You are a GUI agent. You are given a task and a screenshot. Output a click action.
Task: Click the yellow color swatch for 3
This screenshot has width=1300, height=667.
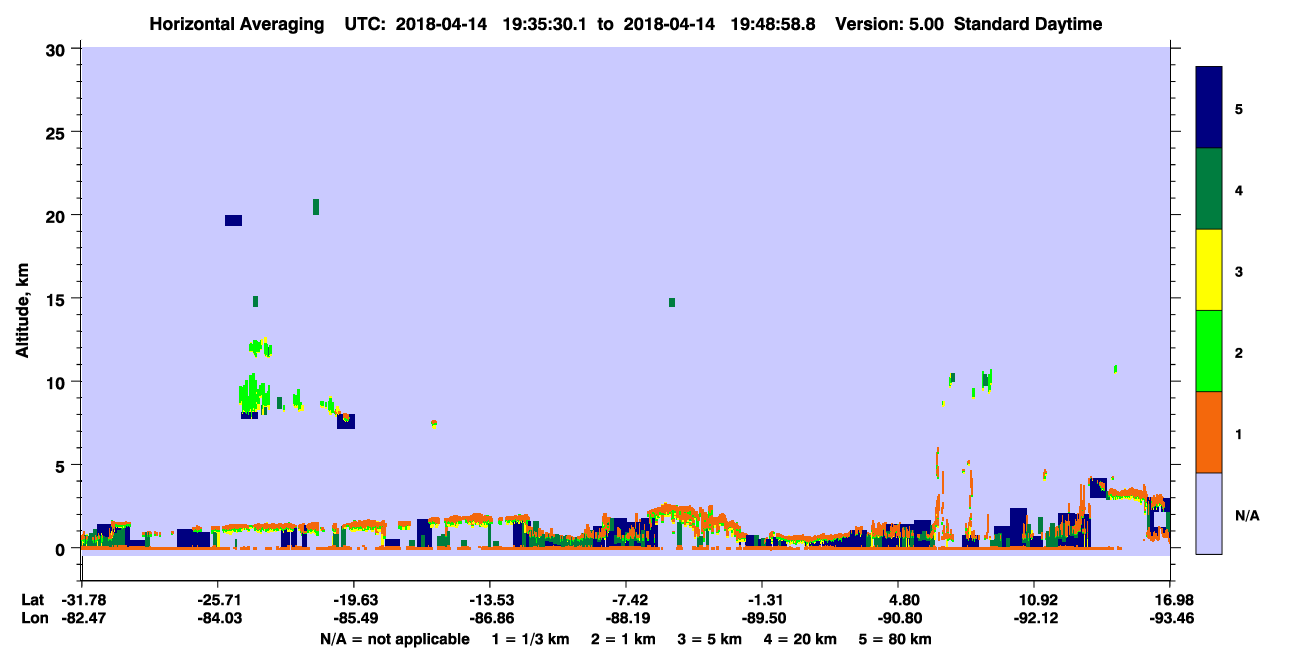(x=1209, y=270)
